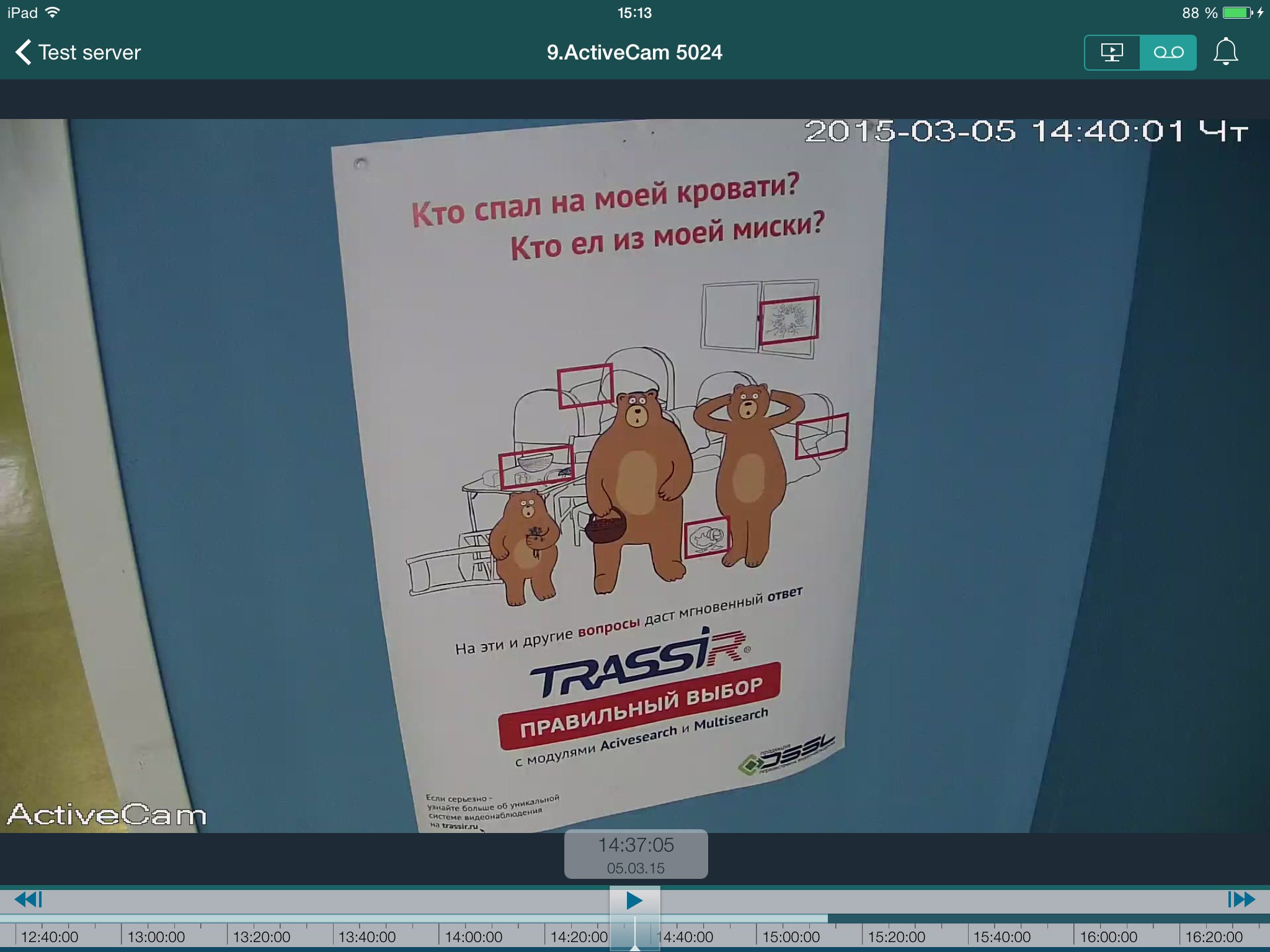Open the notifications bell
The image size is (1270, 952).
pos(1225,52)
